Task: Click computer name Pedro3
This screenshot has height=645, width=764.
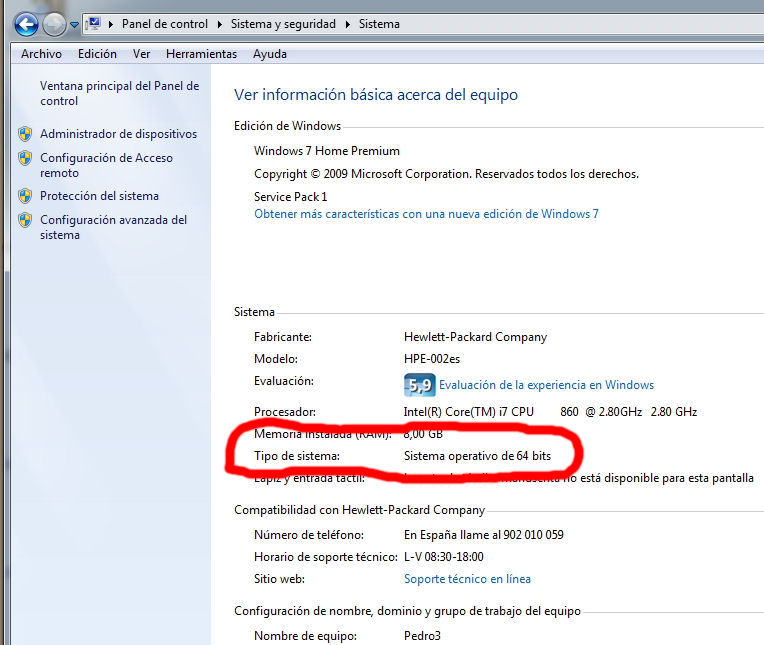Action: point(422,636)
